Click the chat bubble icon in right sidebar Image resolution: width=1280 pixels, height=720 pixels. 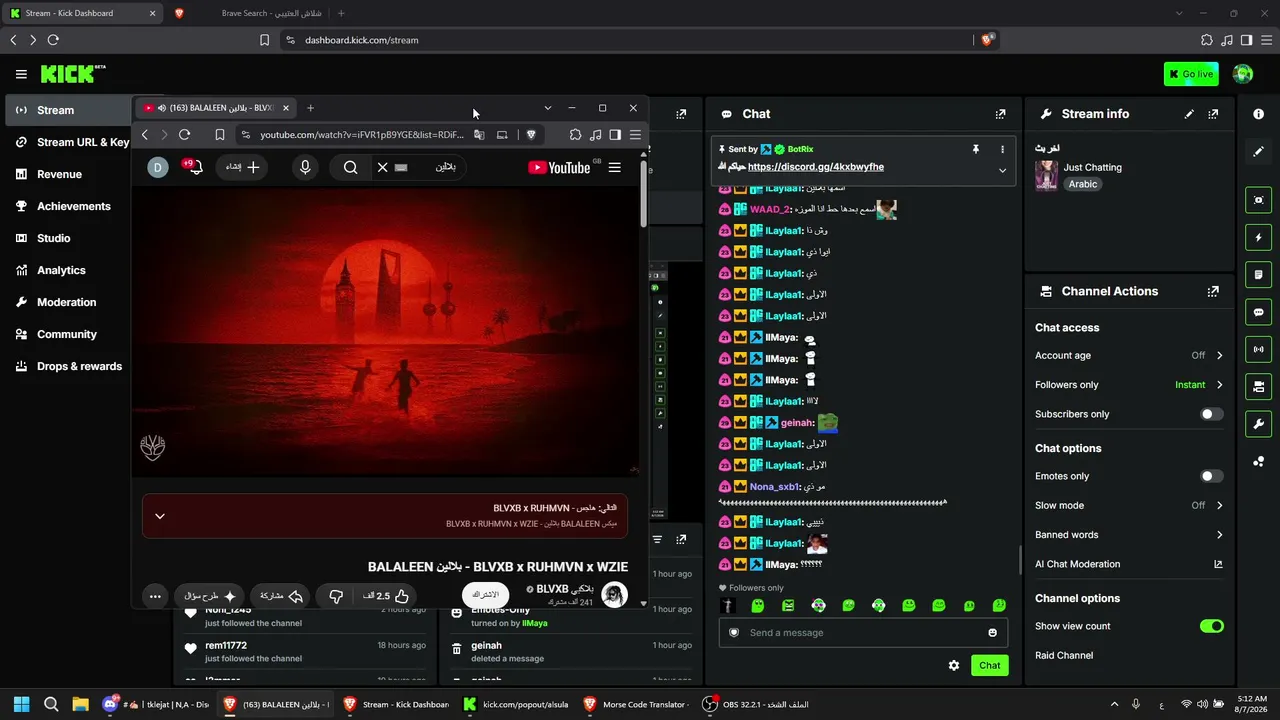pos(1258,312)
